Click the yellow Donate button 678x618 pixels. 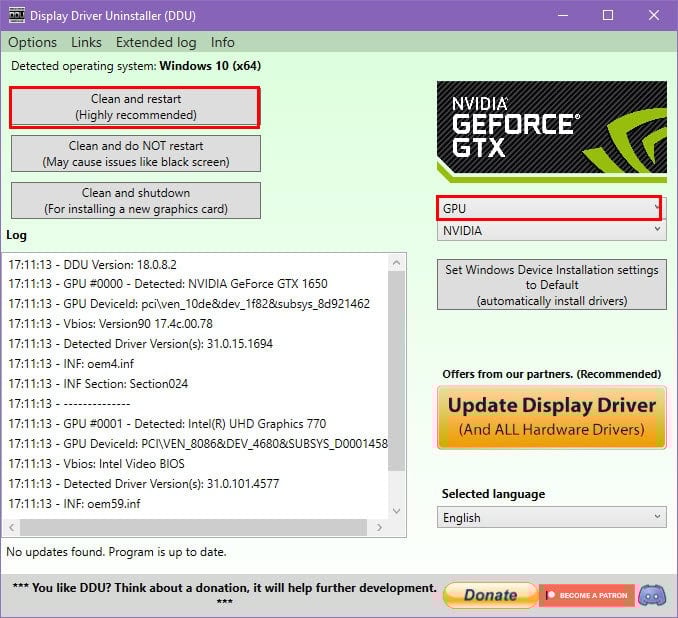click(490, 595)
